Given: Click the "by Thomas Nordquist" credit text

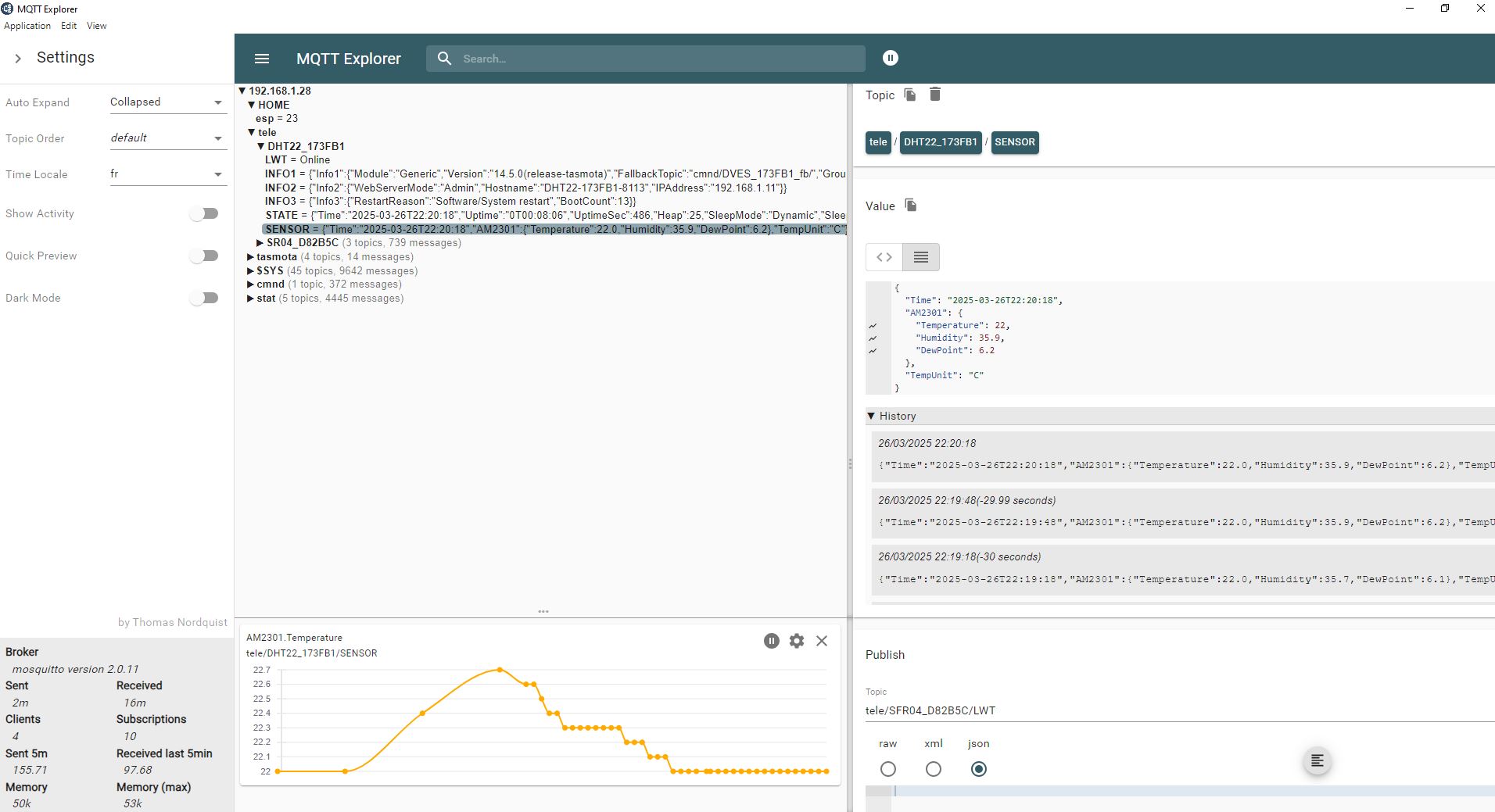Looking at the screenshot, I should (173, 622).
